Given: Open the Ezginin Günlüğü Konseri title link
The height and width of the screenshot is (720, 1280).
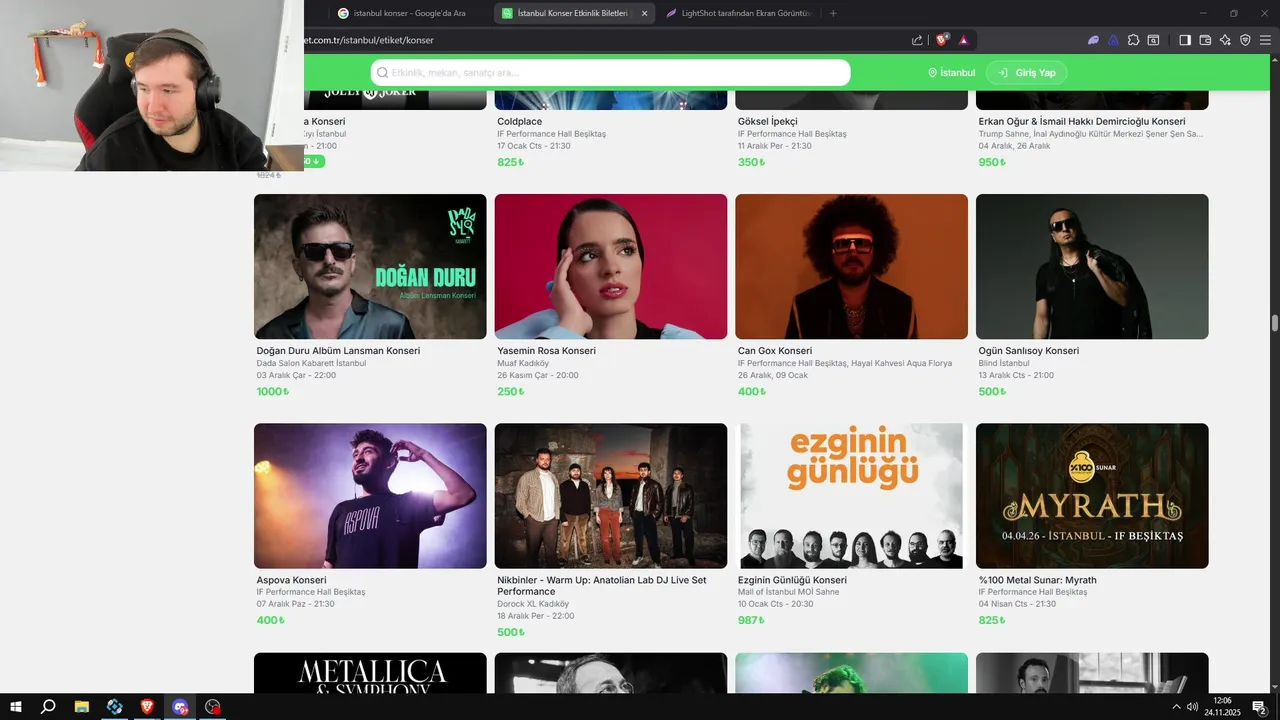Looking at the screenshot, I should (792, 580).
